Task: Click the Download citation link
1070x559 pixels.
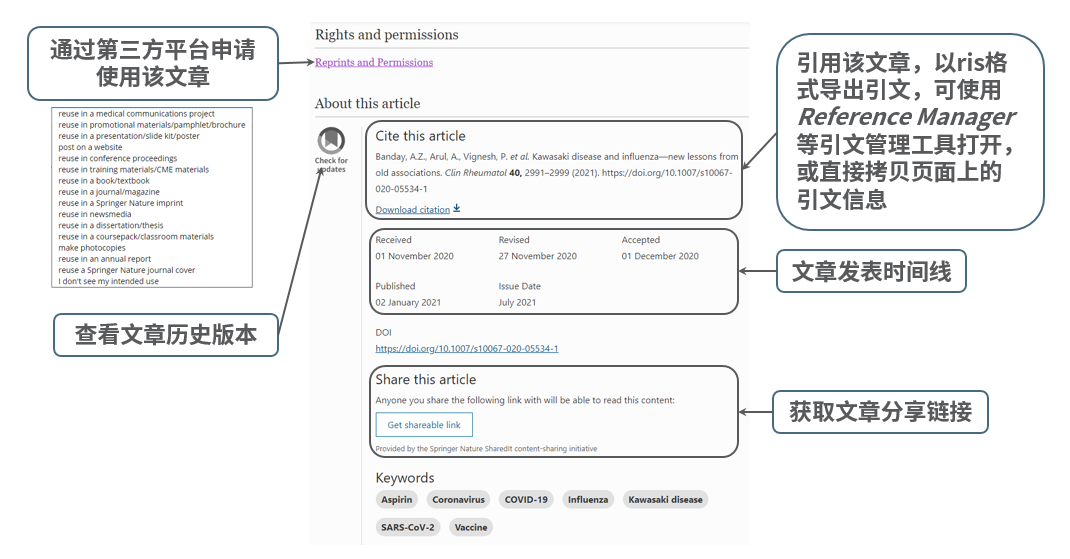Action: click(x=413, y=210)
